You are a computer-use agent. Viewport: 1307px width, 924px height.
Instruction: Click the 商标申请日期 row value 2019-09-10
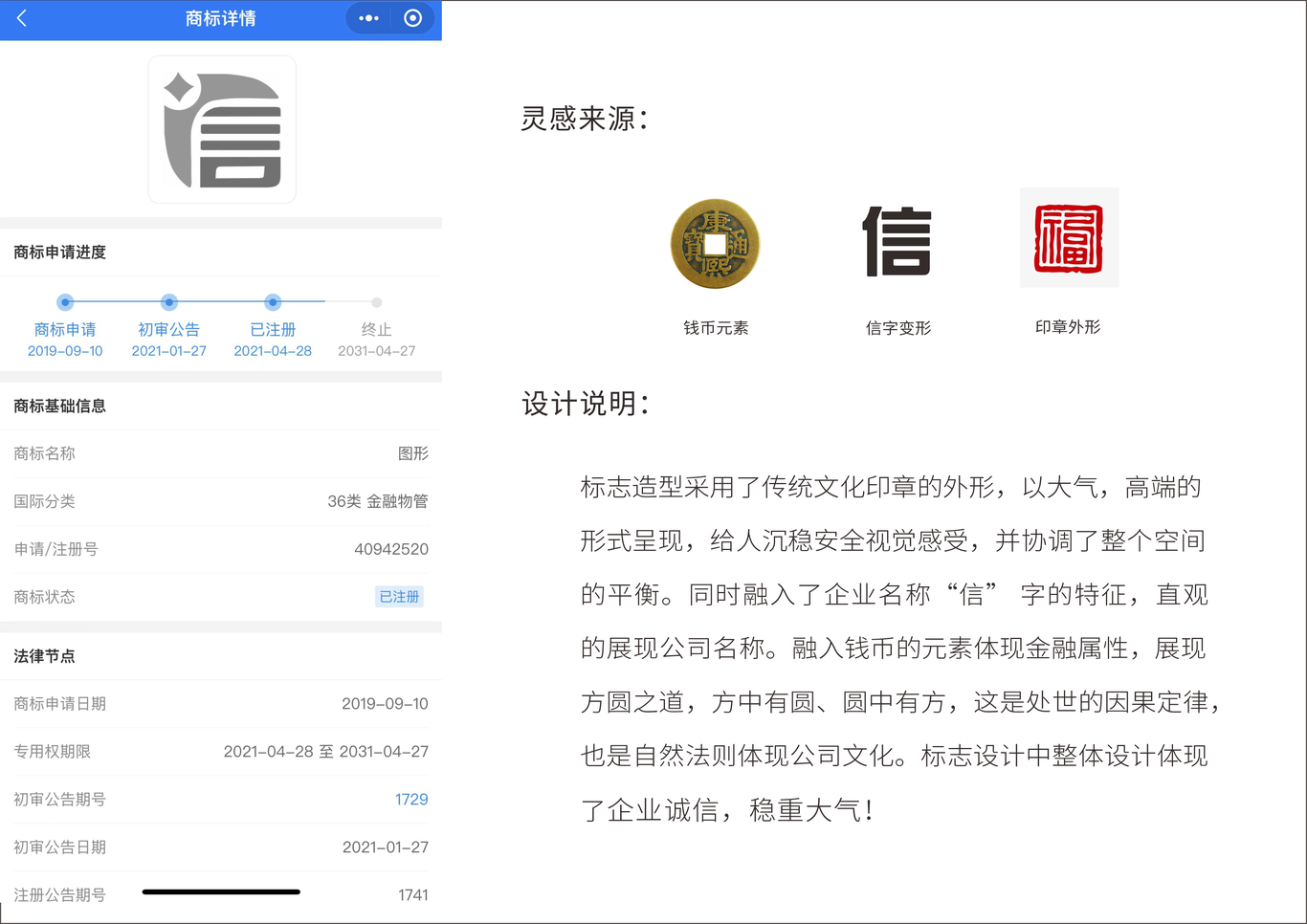tap(385, 704)
